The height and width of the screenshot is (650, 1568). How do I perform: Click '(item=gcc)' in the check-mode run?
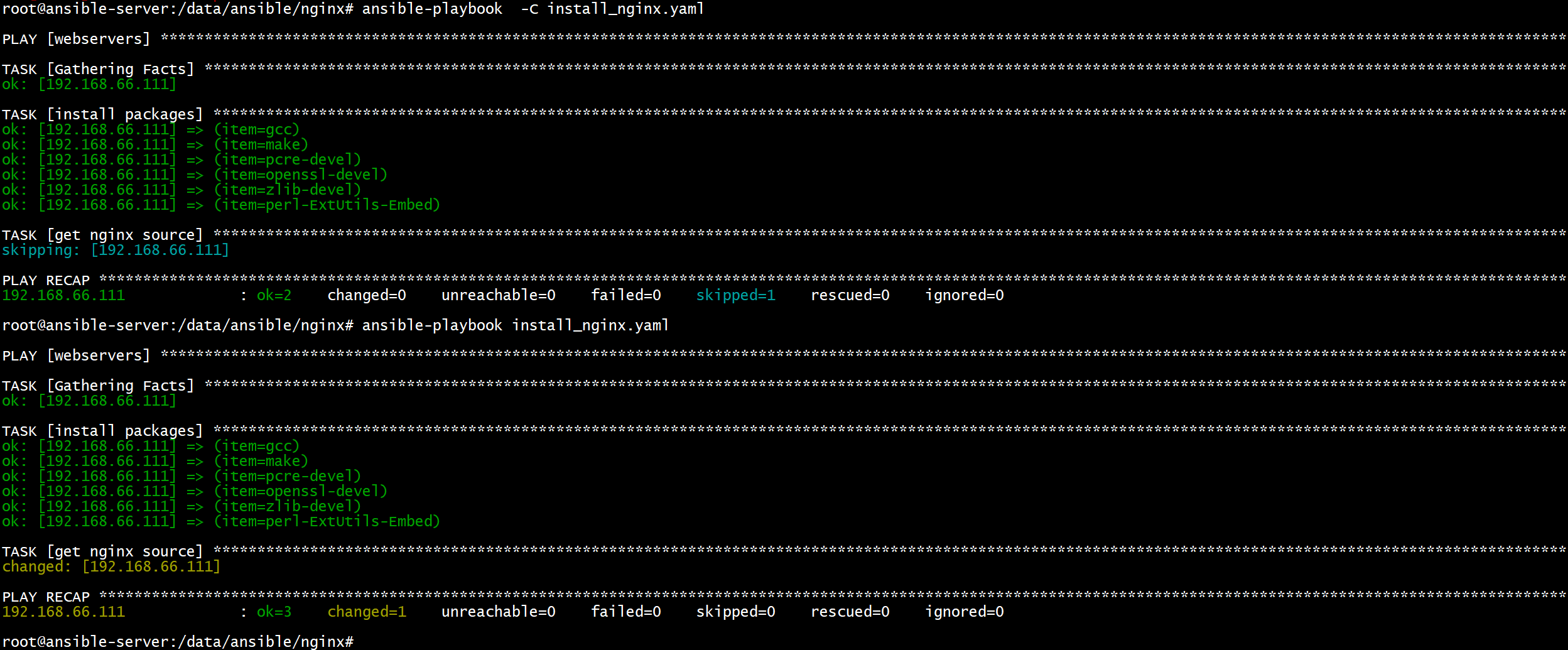[257, 129]
